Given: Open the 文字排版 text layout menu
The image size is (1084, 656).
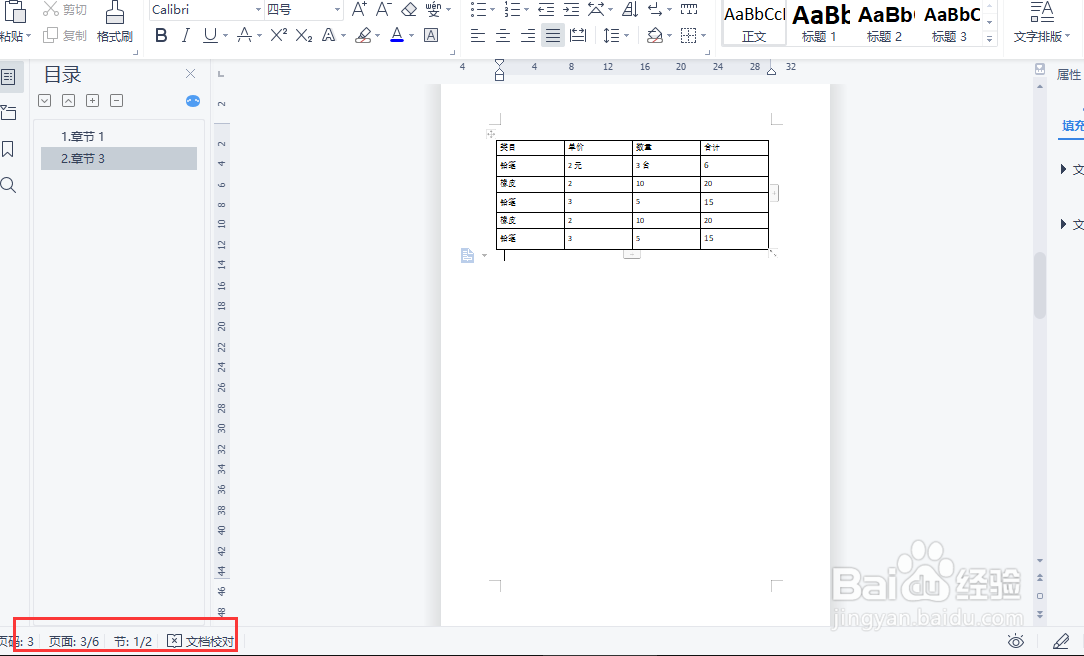Looking at the screenshot, I should tap(1041, 23).
